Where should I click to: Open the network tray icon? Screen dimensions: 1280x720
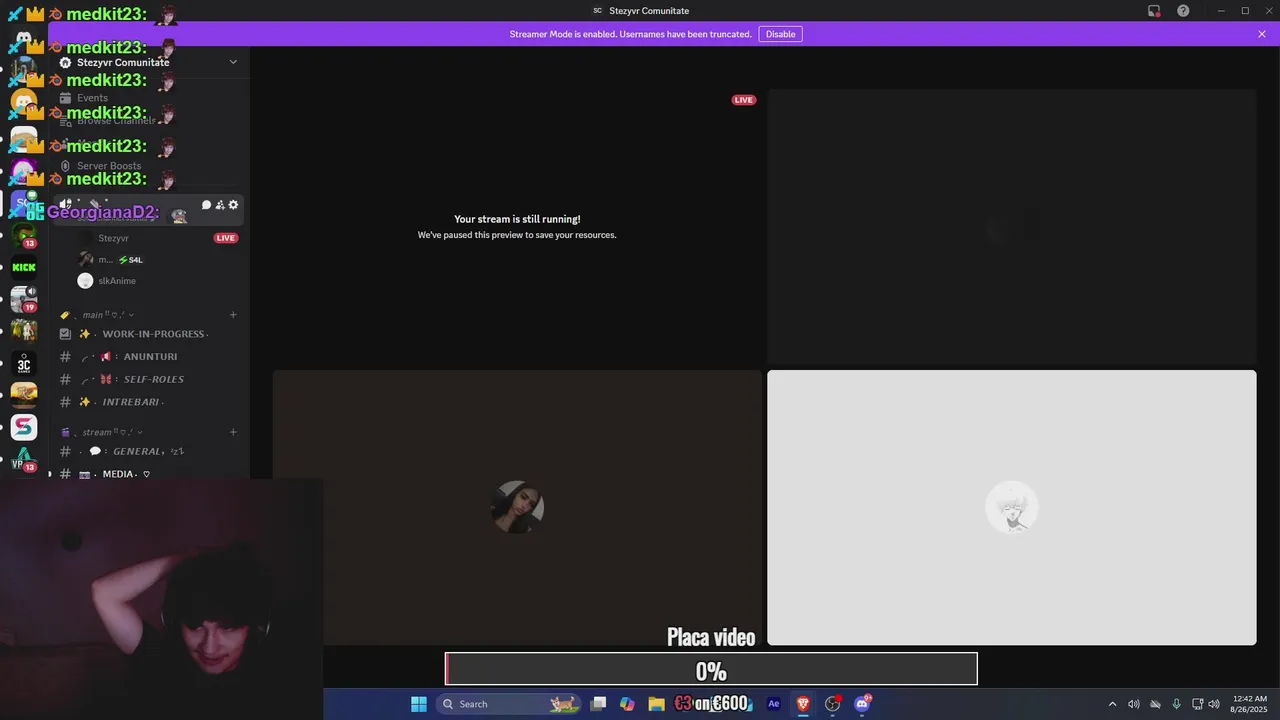(x=1198, y=704)
